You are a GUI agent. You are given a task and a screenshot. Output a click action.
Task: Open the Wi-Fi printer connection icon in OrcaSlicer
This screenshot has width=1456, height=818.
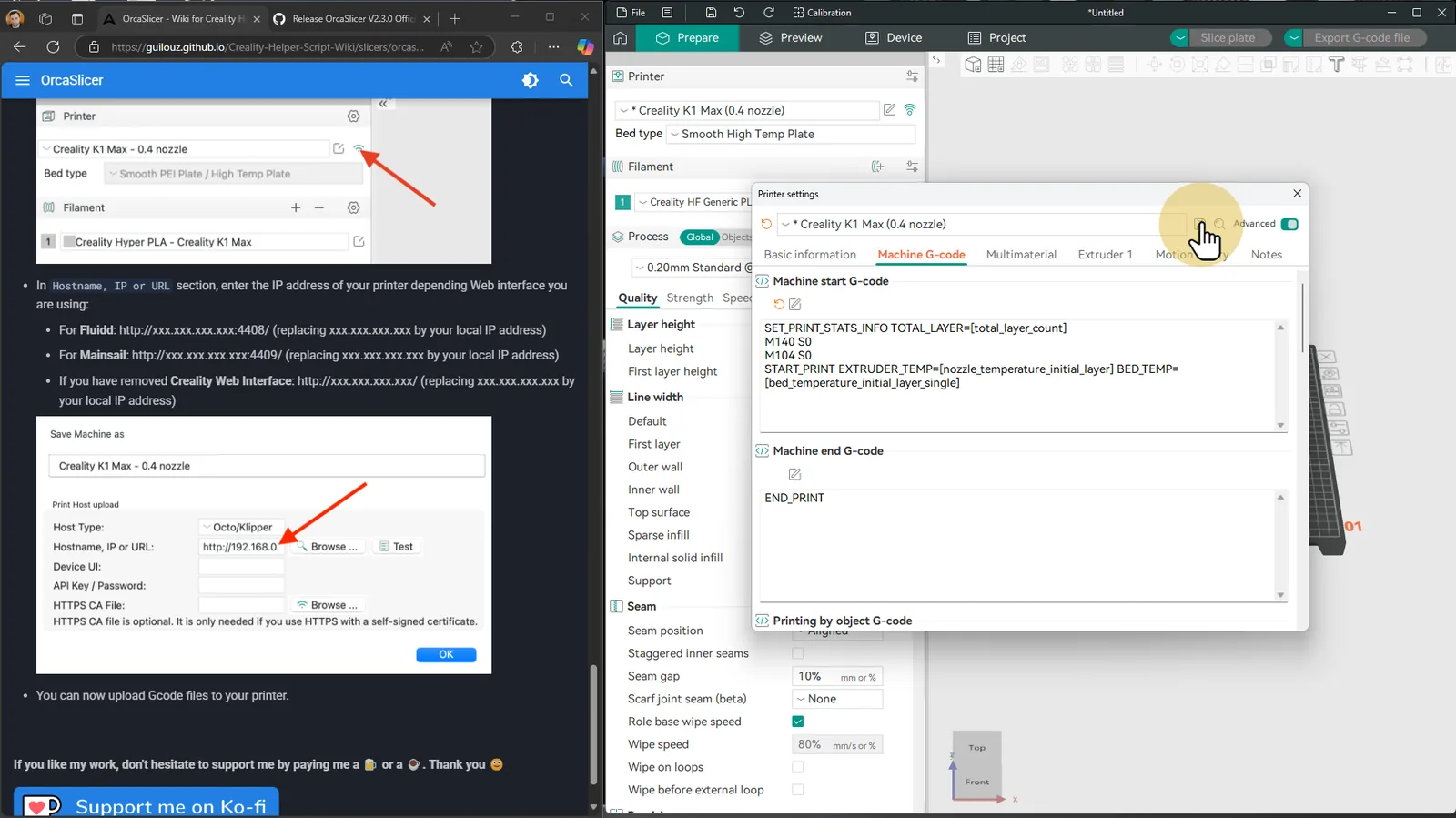(909, 110)
